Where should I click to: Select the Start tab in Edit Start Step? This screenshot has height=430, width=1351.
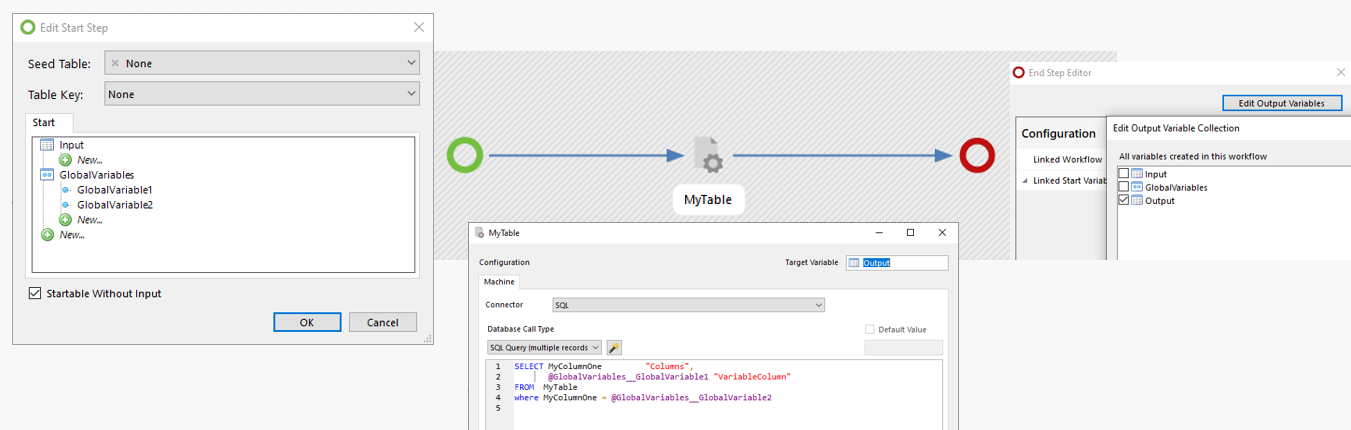click(44, 123)
